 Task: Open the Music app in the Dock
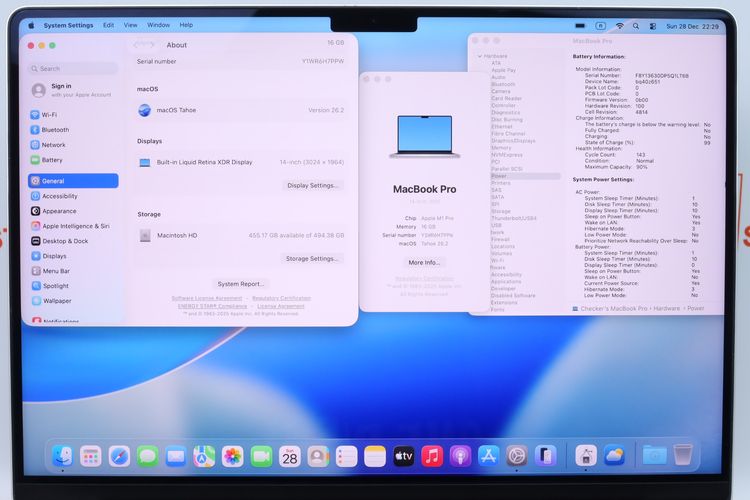(x=431, y=456)
